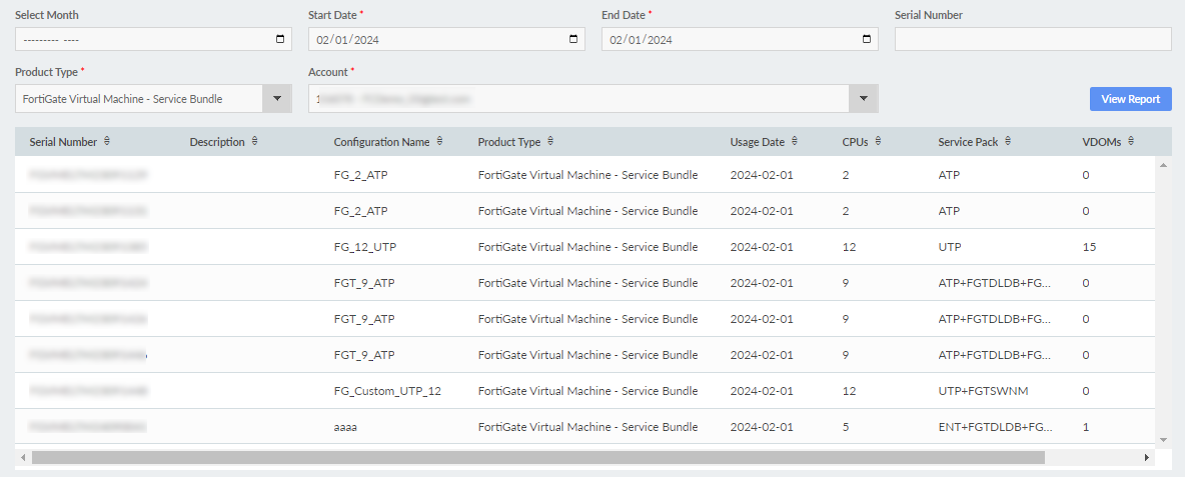Screen dimensions: 1185x477
Task: Click CPUs value 12 in FG_12_UTP row
Action: click(849, 247)
